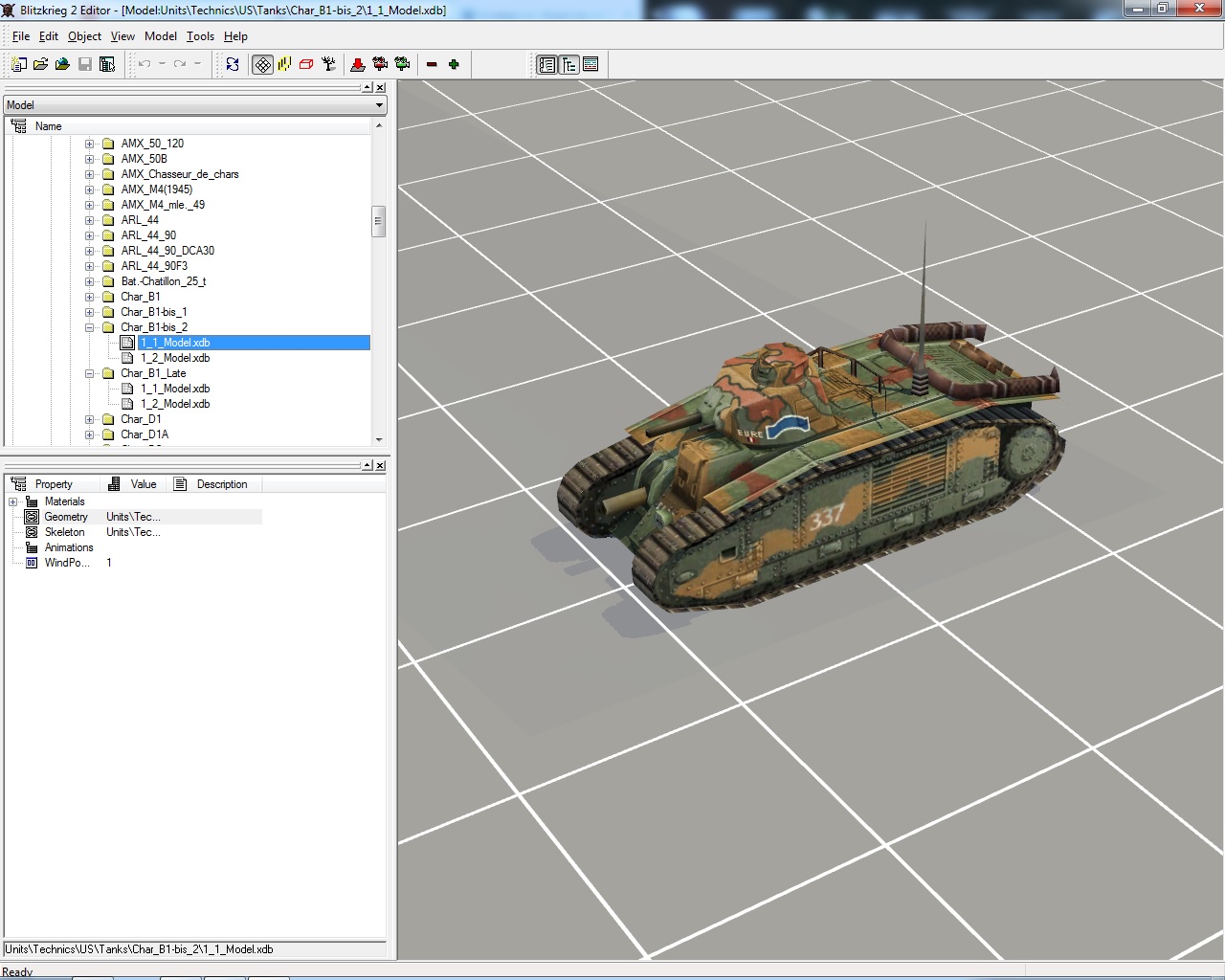Close the model tree panel
This screenshot has width=1225, height=980.
point(380,88)
